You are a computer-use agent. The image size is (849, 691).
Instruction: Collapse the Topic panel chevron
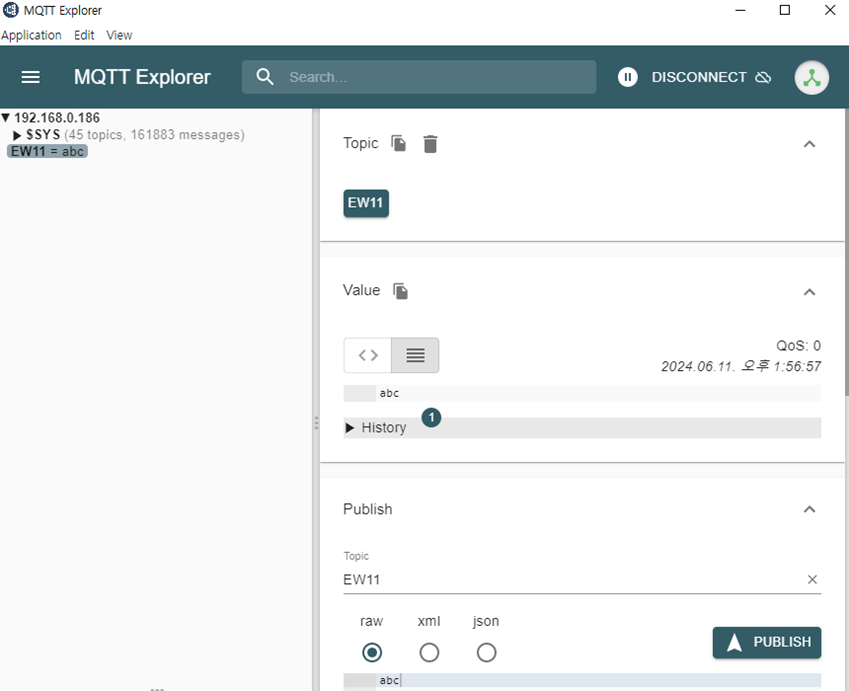pos(809,144)
